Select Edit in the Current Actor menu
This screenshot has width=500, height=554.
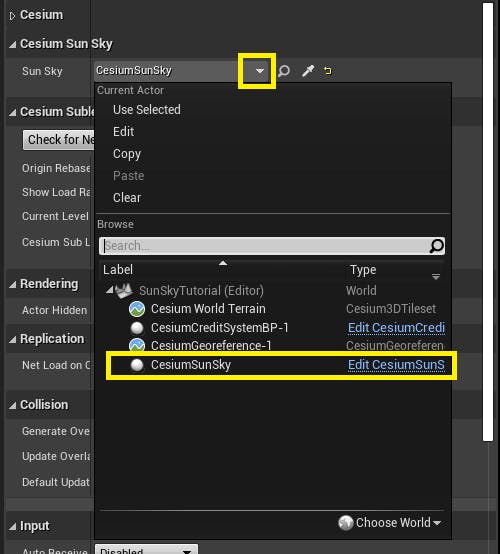[x=123, y=131]
